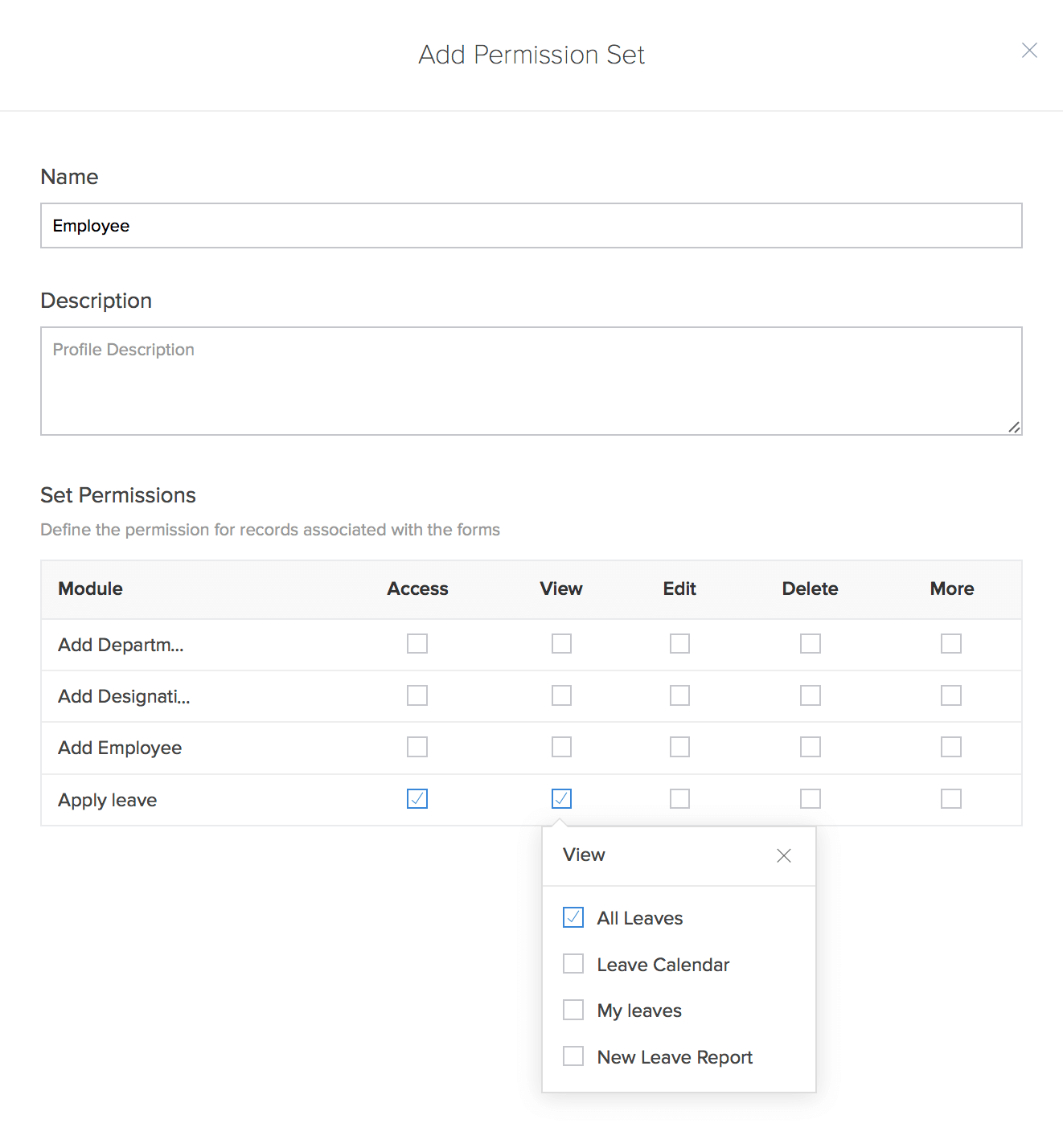Viewport: 1063px width, 1148px height.
Task: Check Delete for Add Department module
Action: pyautogui.click(x=810, y=644)
